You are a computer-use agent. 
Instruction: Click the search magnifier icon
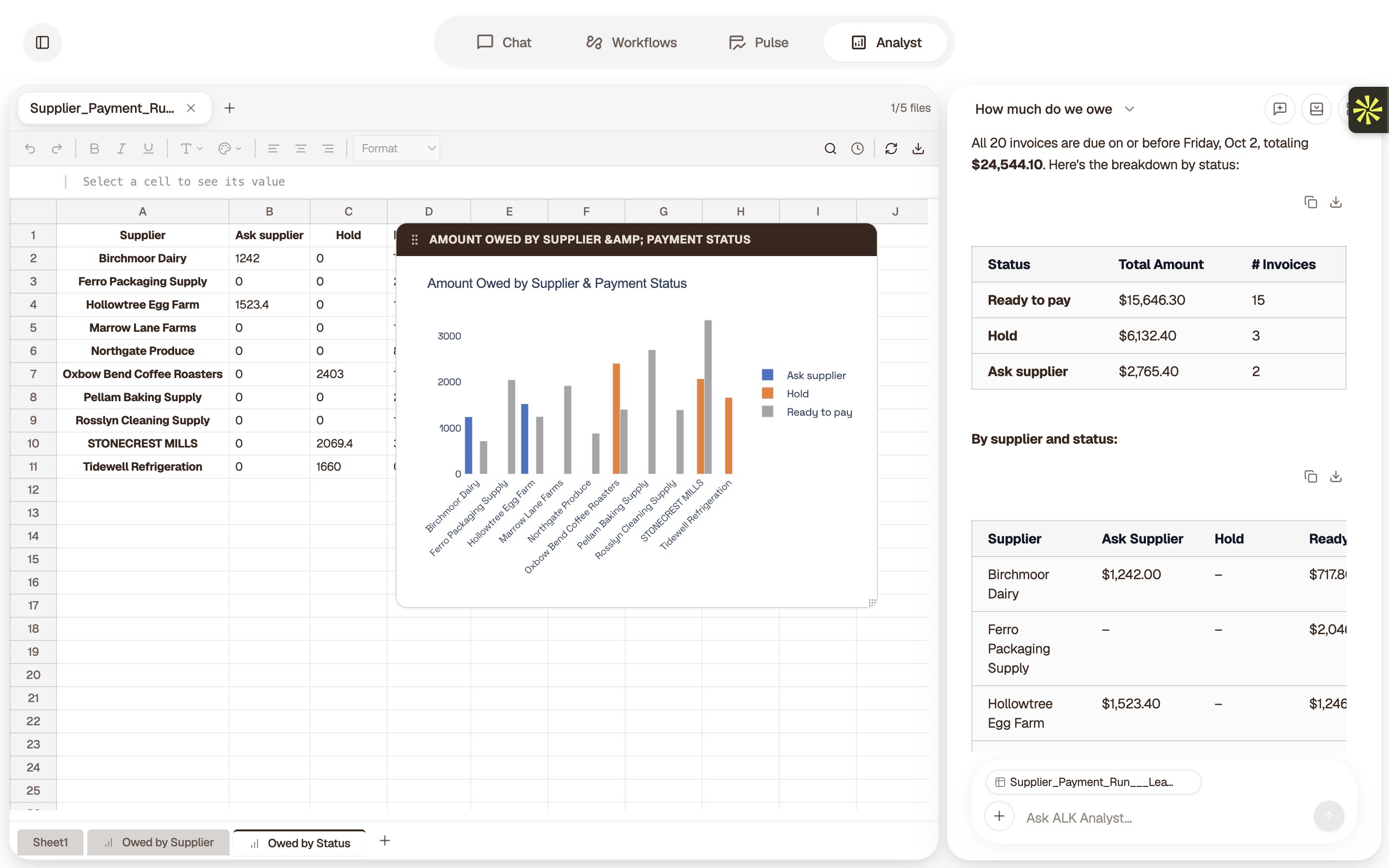830,149
